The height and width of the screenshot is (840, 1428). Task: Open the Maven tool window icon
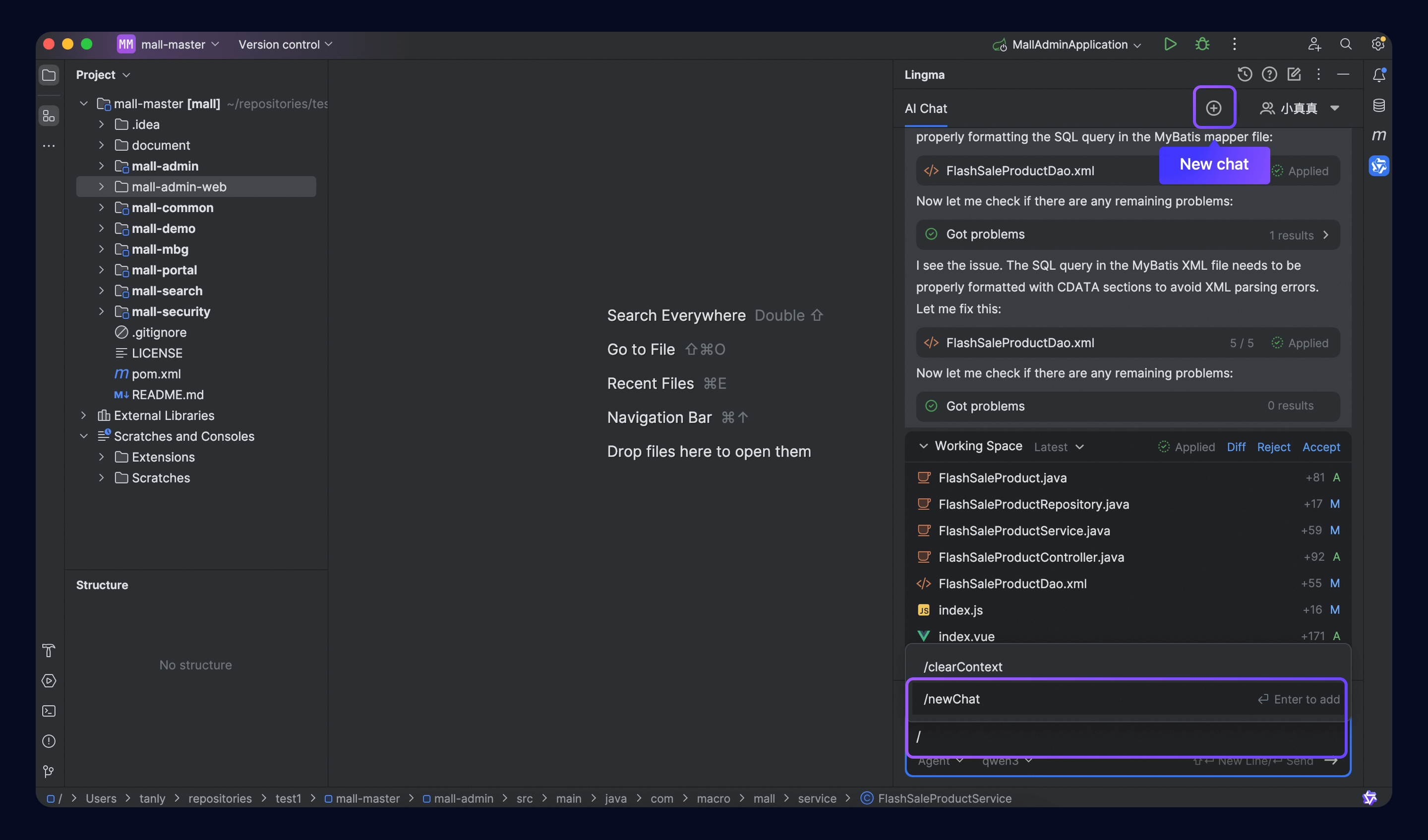[1379, 135]
